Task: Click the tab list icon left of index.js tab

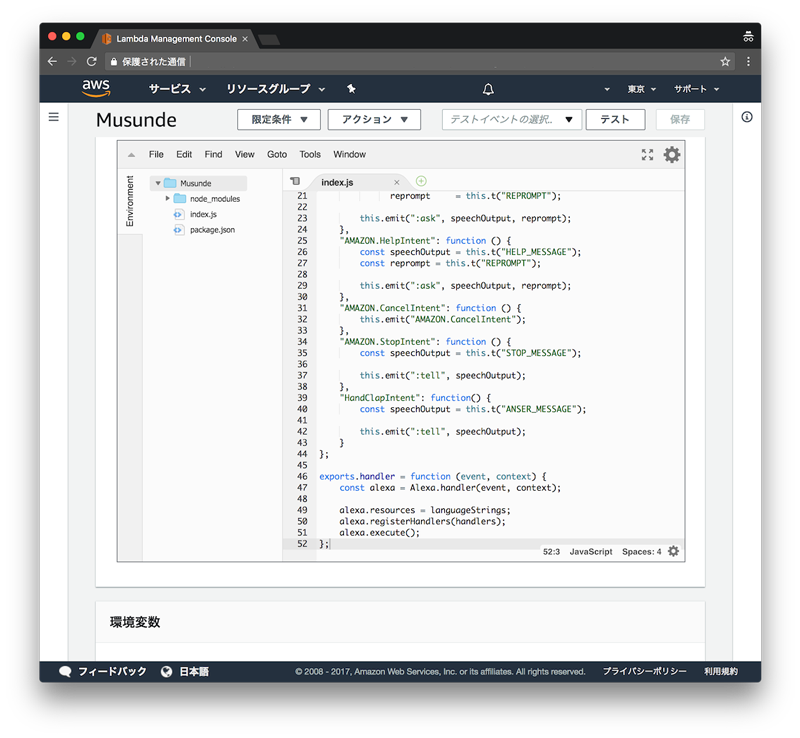Action: pyautogui.click(x=295, y=181)
